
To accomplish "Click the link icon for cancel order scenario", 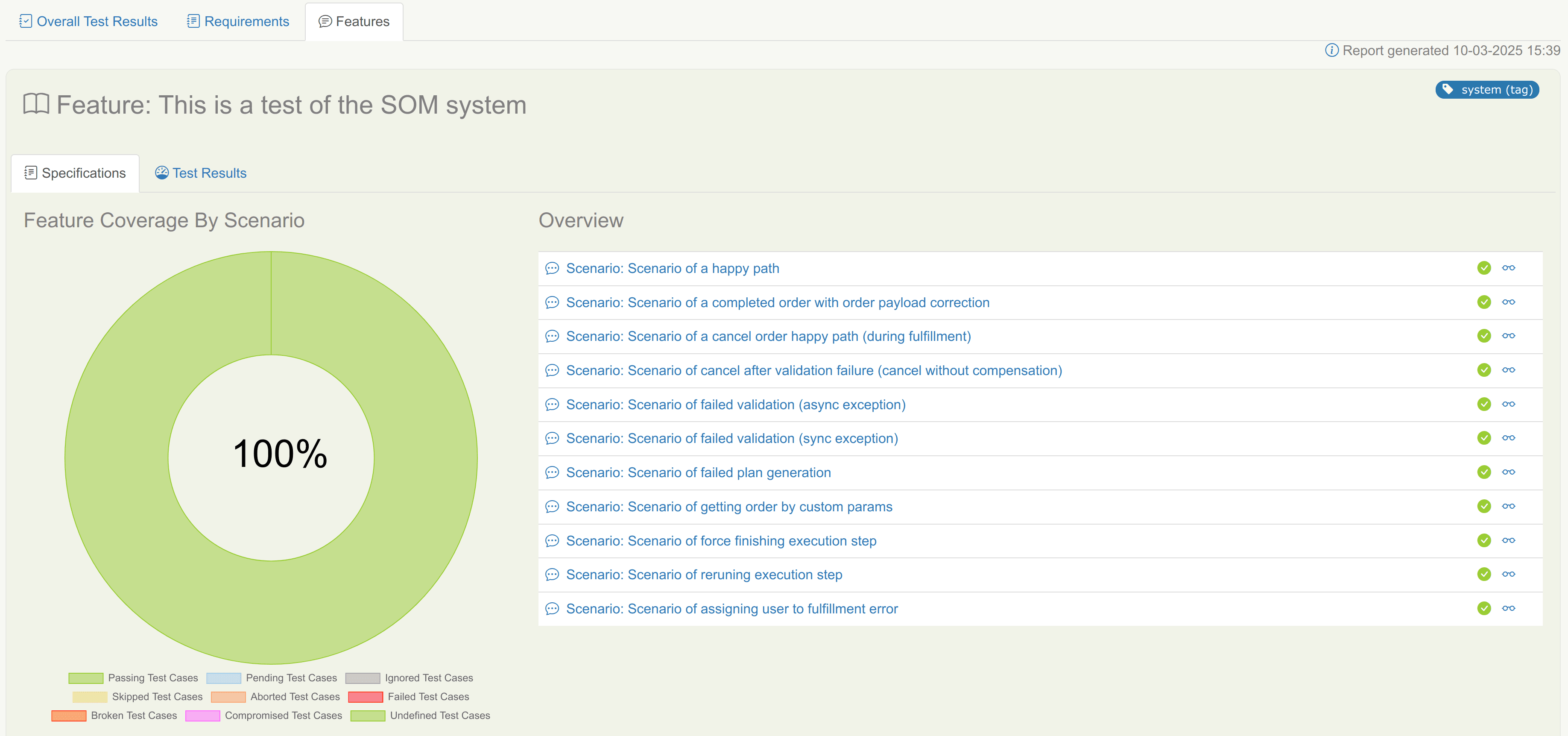I will 1509,335.
